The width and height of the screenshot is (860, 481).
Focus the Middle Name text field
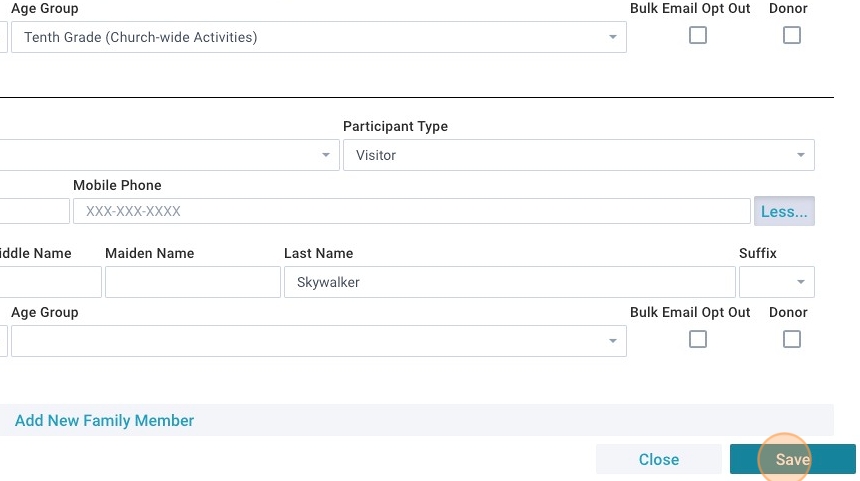pyautogui.click(x=50, y=282)
